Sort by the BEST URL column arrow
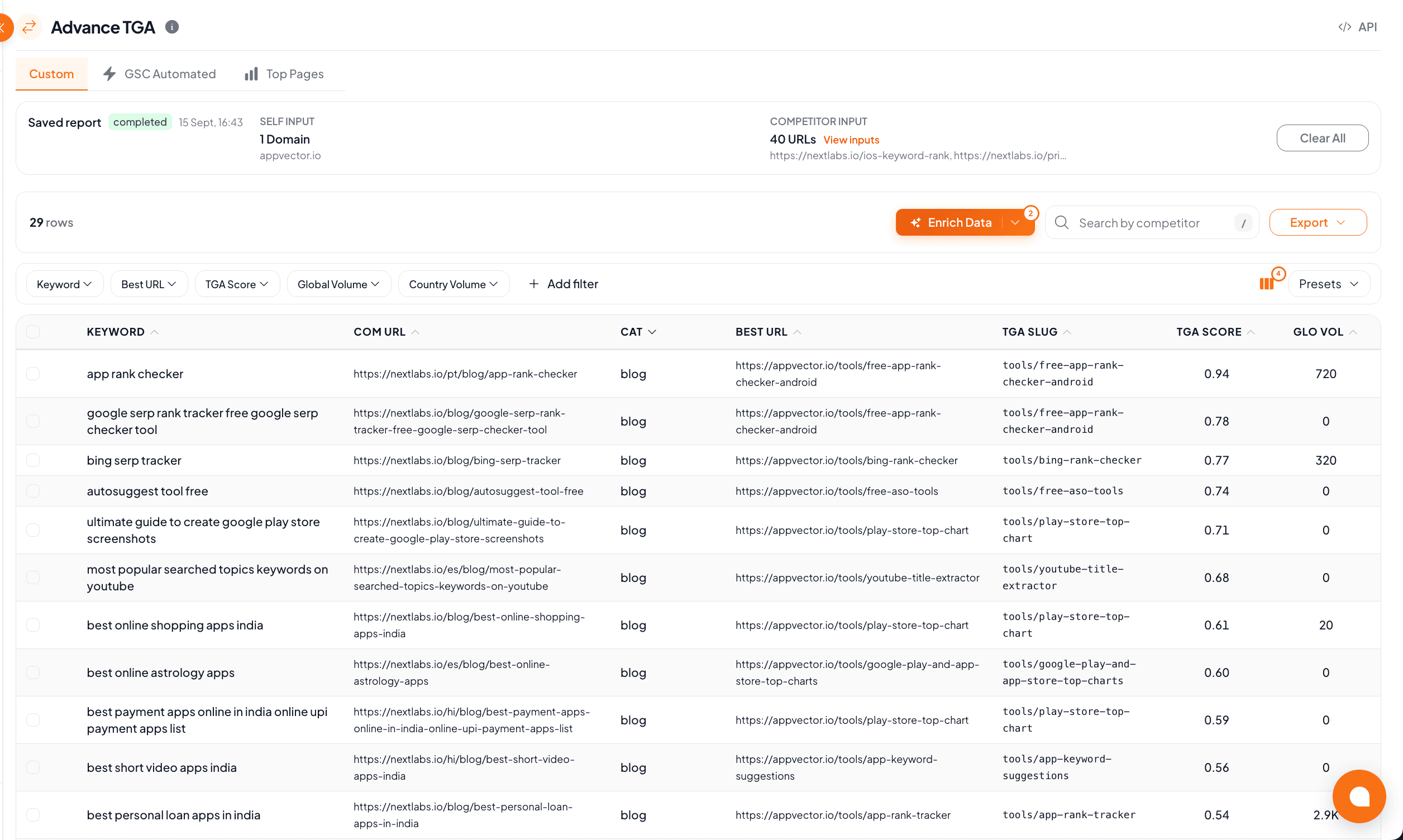 point(798,332)
